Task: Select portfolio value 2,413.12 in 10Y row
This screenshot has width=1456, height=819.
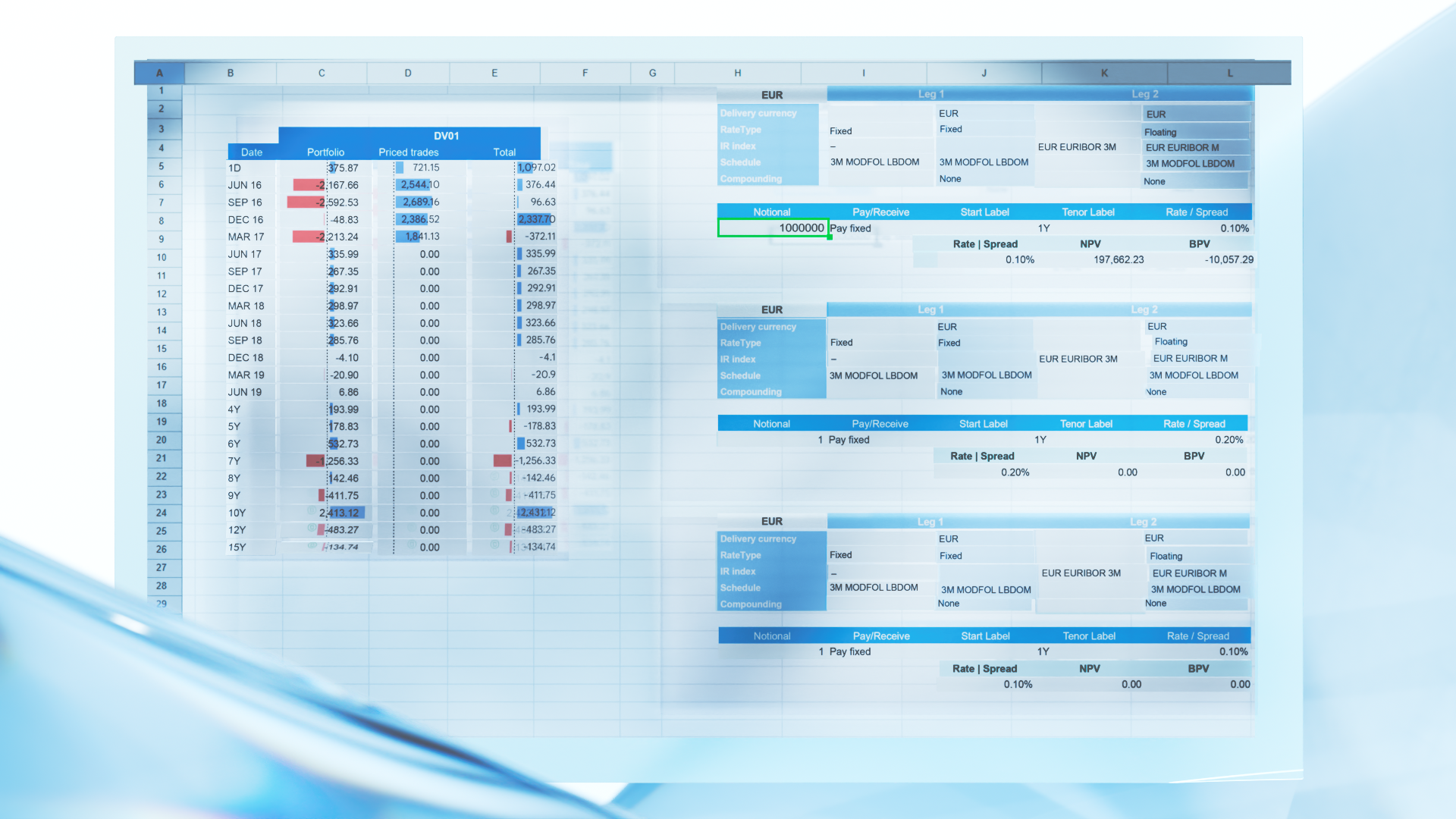Action: (x=339, y=513)
